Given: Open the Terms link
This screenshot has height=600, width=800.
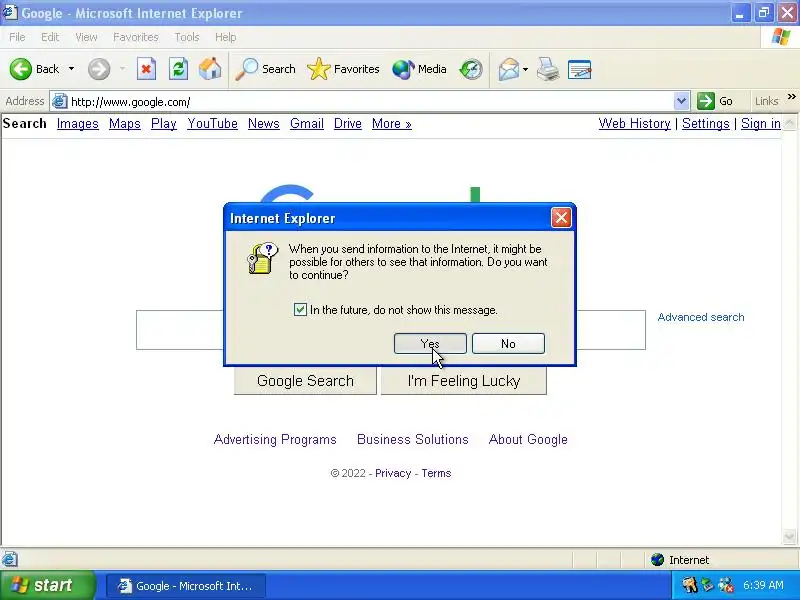Looking at the screenshot, I should [436, 473].
